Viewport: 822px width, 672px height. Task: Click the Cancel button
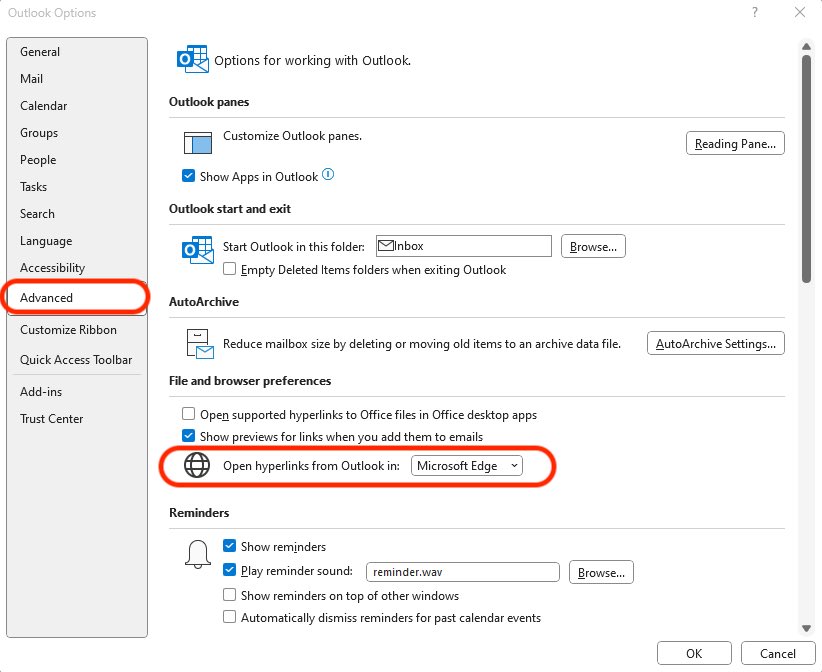coord(777,653)
